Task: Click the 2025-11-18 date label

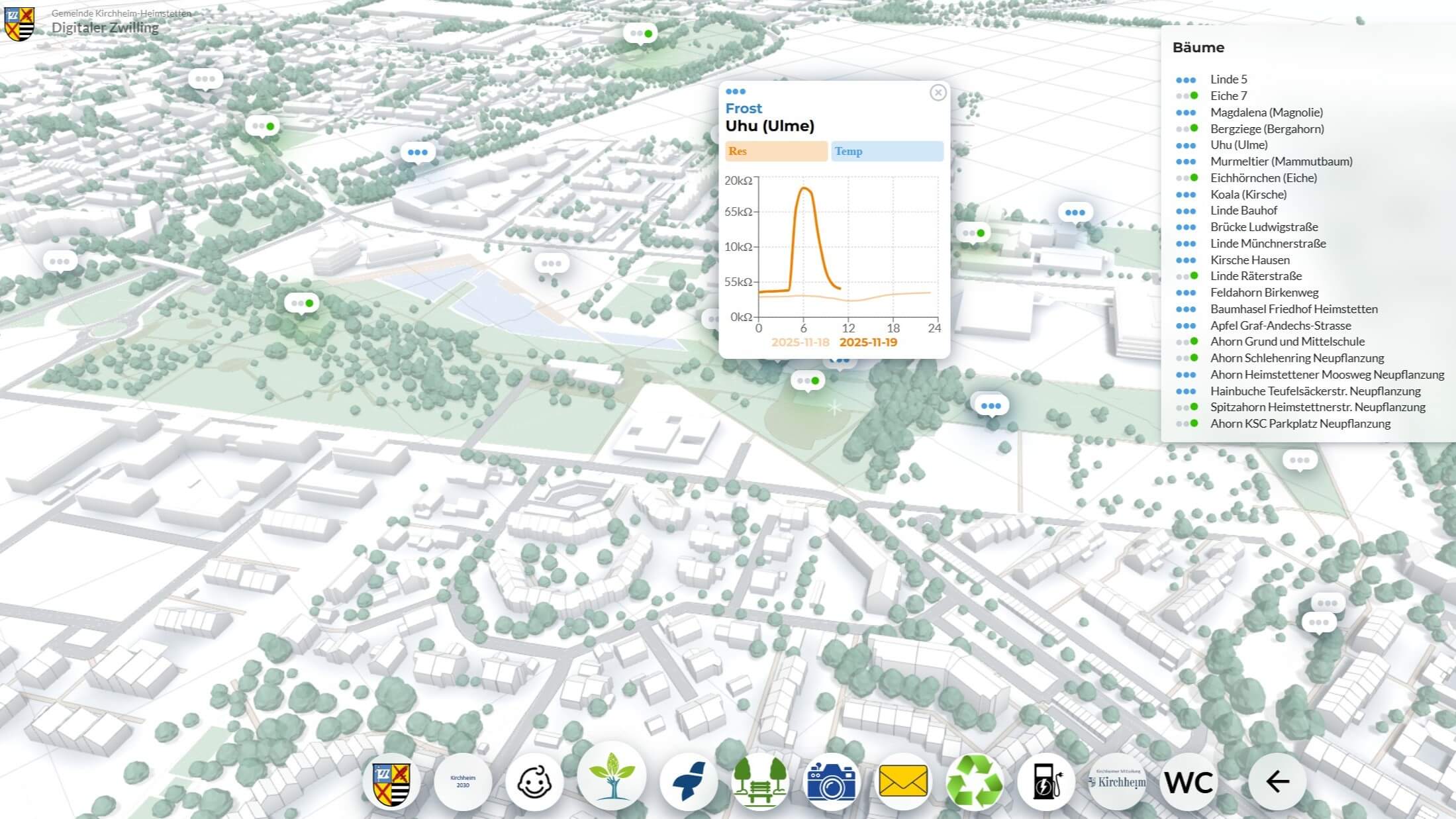Action: (800, 342)
